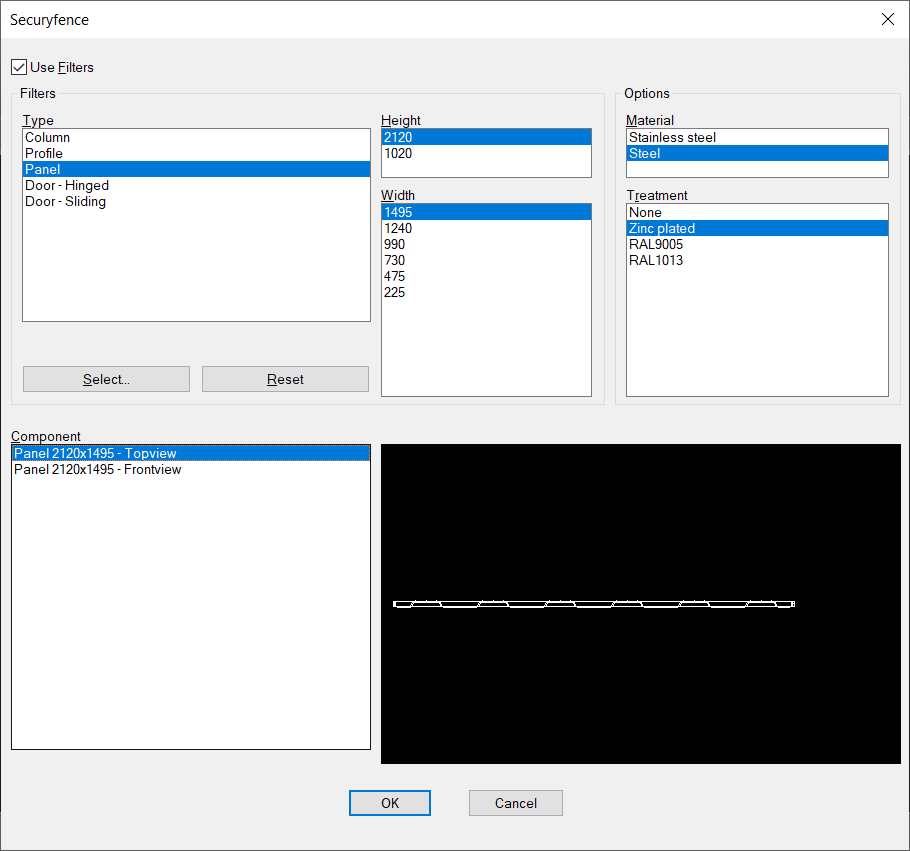This screenshot has width=910, height=851.
Task: Select RAL1013 treatment
Action: (x=757, y=260)
